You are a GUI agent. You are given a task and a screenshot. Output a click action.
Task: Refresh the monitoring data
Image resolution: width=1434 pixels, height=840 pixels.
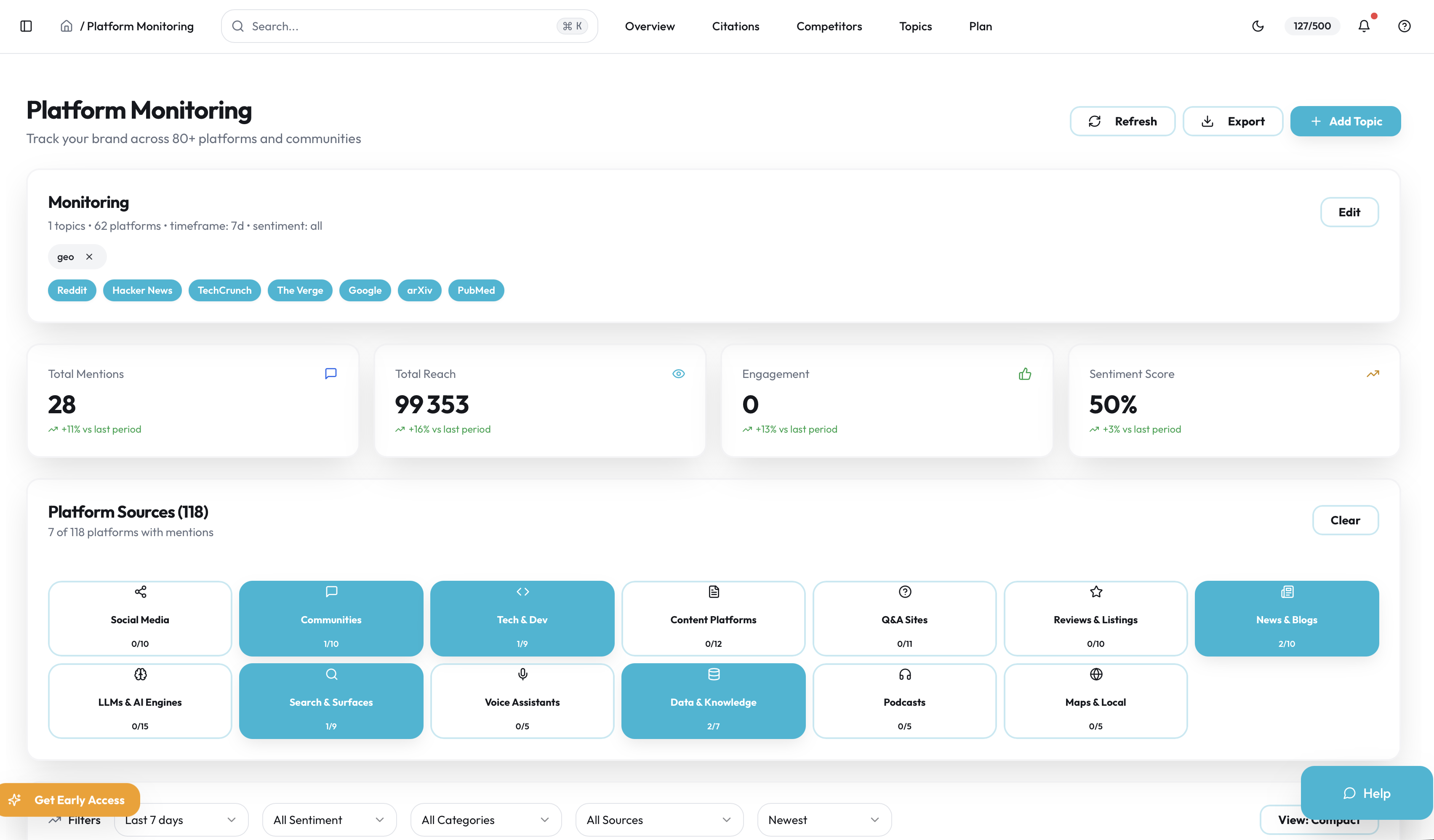(1122, 120)
